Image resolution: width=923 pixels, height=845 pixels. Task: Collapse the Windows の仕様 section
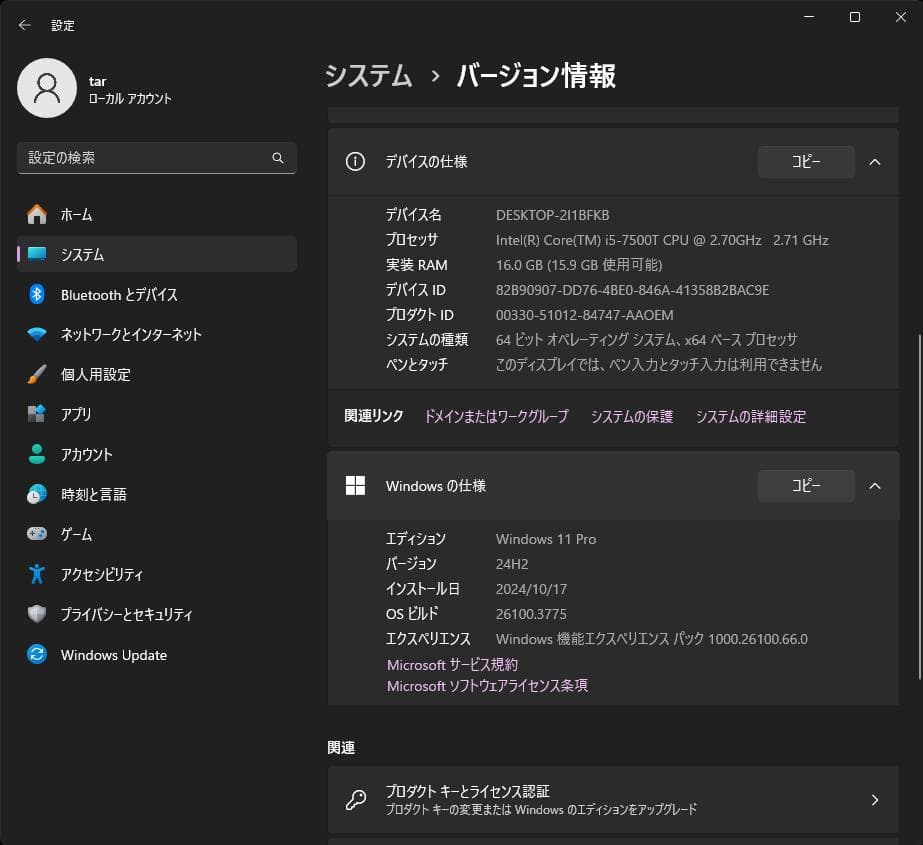point(875,486)
